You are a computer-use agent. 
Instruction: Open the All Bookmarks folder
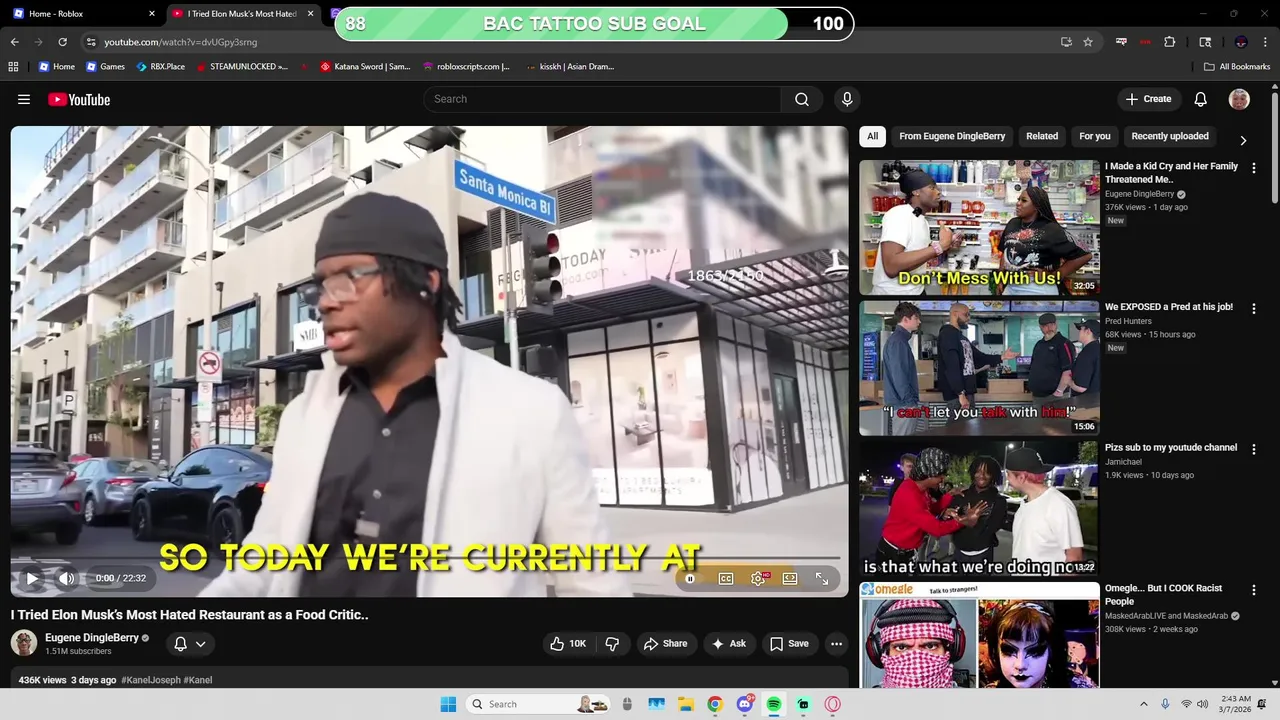pos(1237,67)
